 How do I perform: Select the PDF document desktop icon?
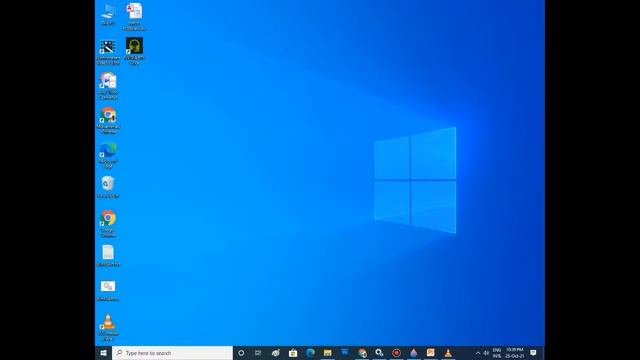tap(134, 17)
